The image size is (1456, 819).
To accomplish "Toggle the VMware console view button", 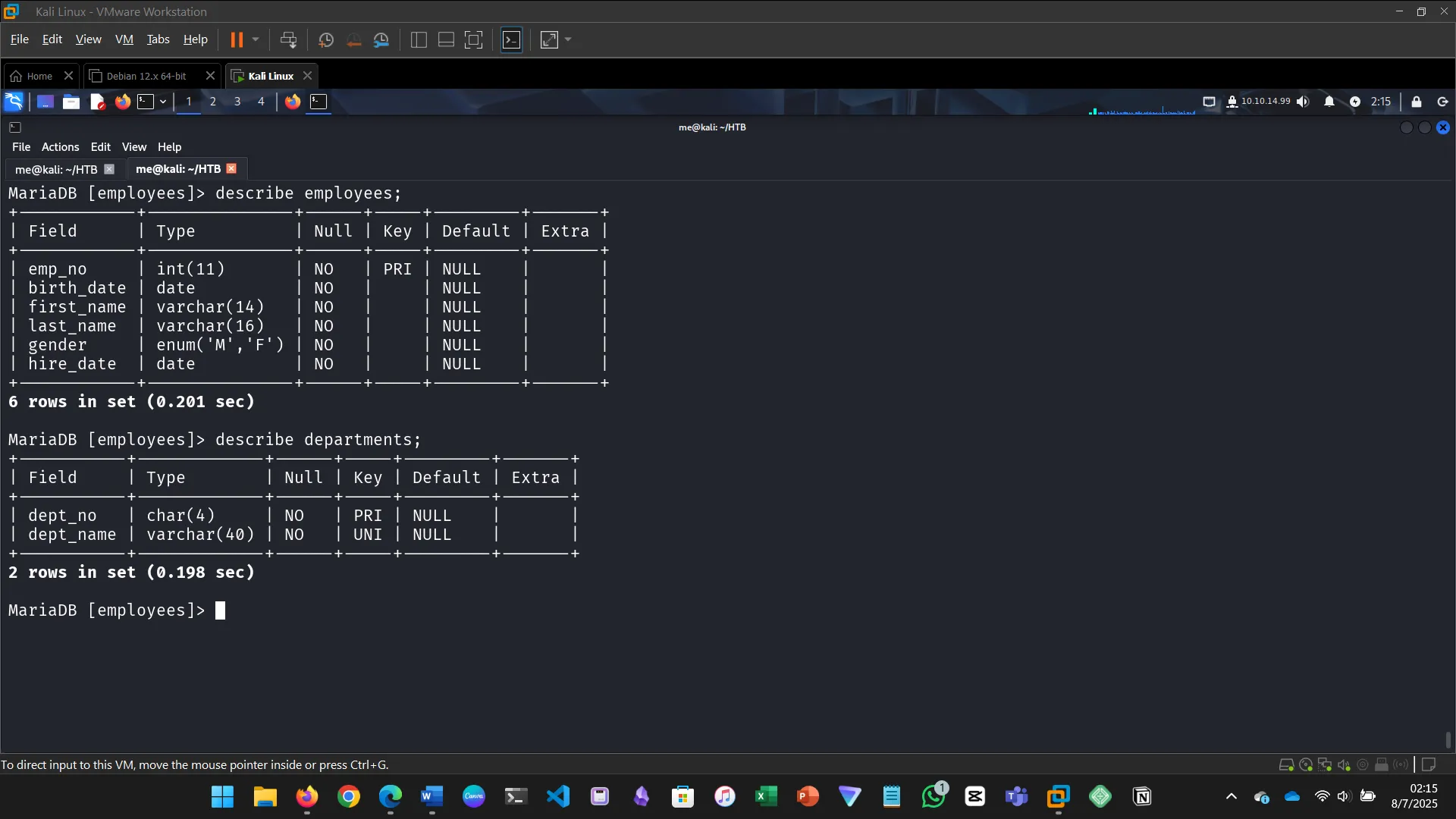I will point(512,40).
